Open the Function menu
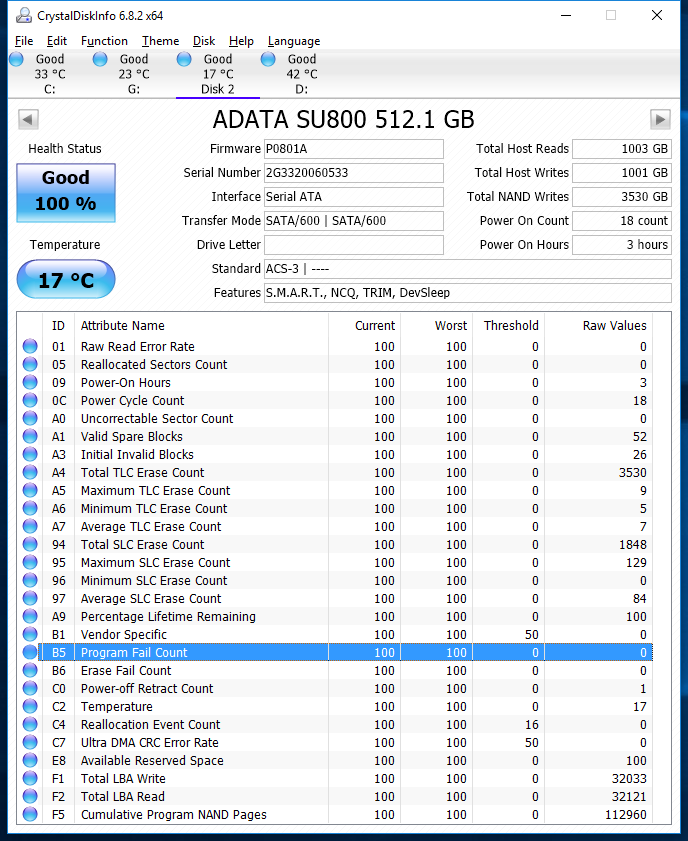688x841 pixels. tap(104, 41)
